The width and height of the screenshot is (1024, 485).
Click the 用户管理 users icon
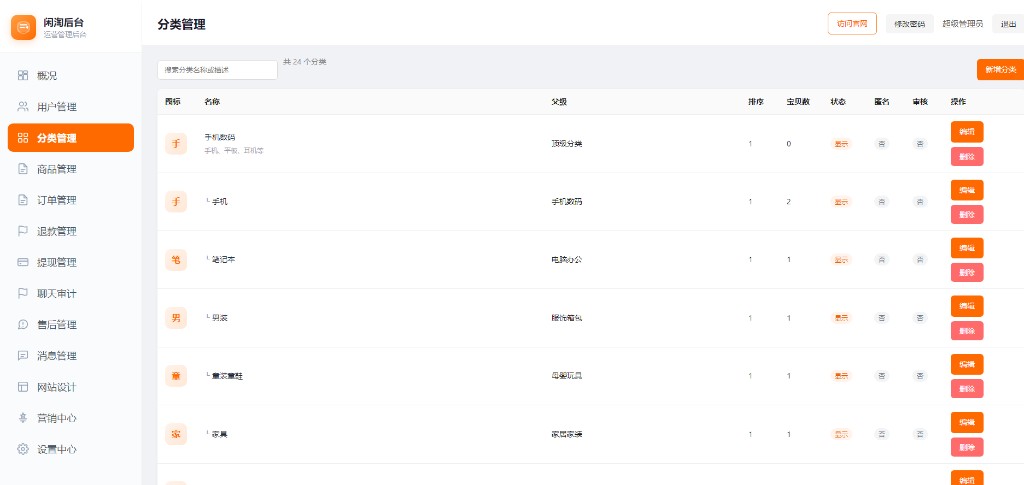click(23, 106)
